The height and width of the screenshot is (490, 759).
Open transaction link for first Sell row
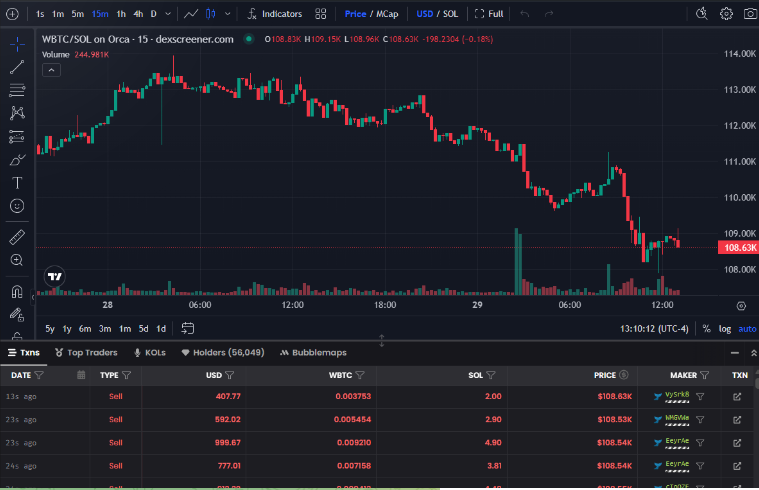[738, 397]
